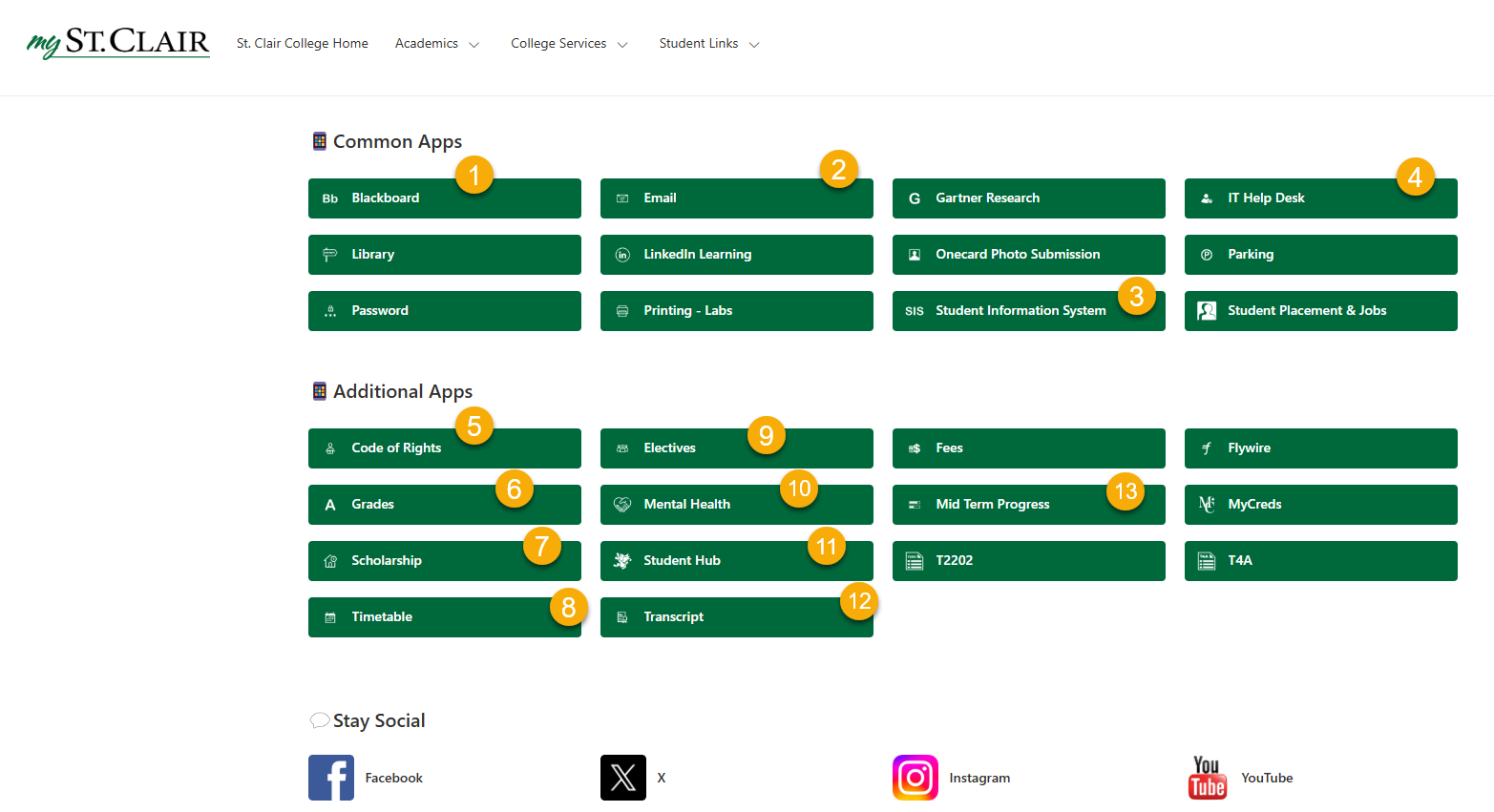Open the YouTube logo icon
Image resolution: width=1494 pixels, height=812 pixels.
tap(1207, 778)
